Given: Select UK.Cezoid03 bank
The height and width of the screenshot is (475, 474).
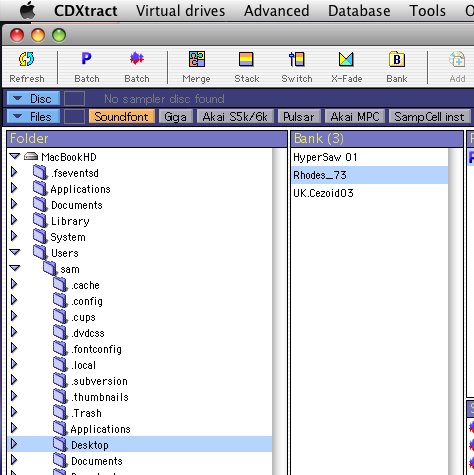Looking at the screenshot, I should click(x=369, y=193).
